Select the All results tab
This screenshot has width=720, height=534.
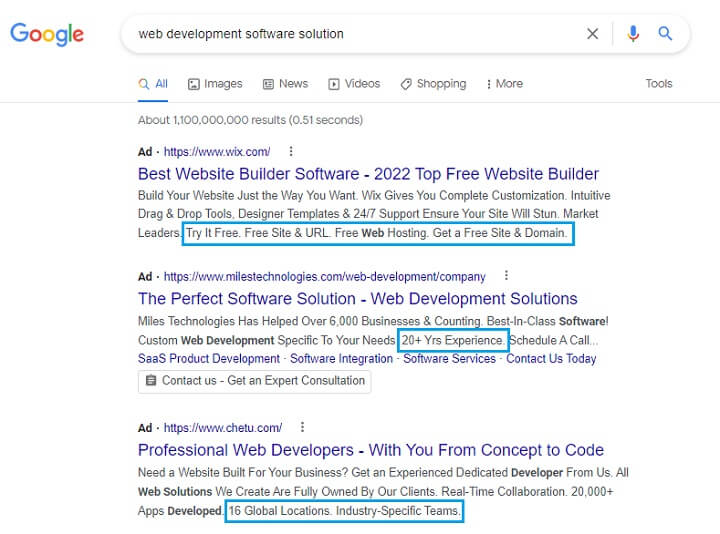click(x=153, y=84)
